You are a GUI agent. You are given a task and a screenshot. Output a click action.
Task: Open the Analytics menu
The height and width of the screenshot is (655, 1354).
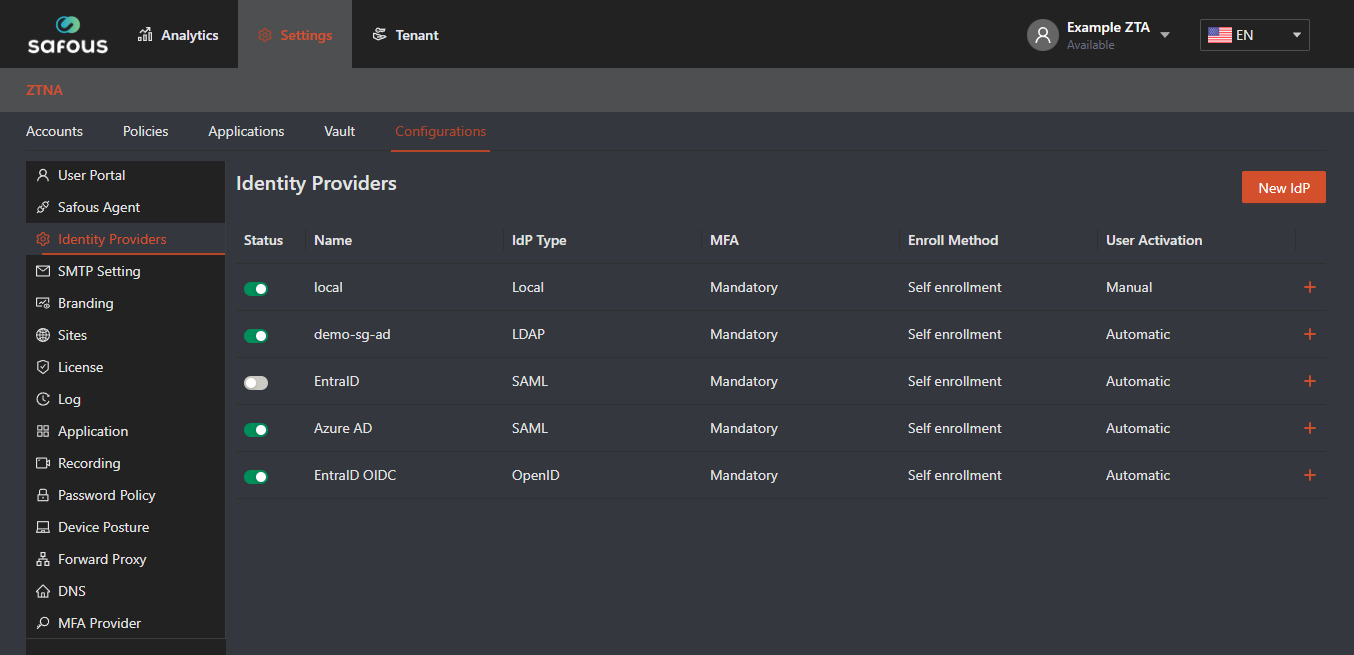tap(178, 35)
